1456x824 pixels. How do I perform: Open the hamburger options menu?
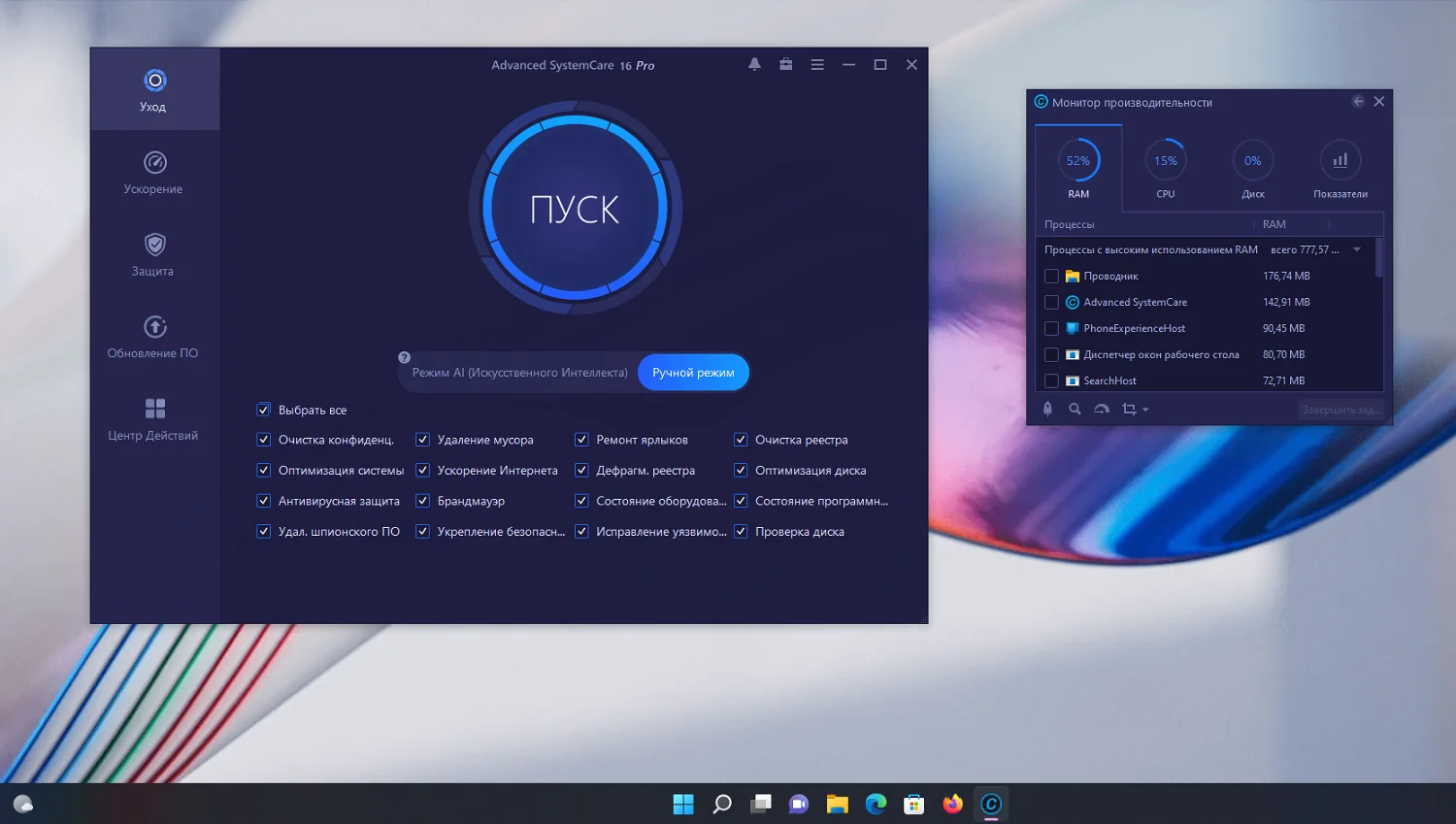(x=817, y=65)
